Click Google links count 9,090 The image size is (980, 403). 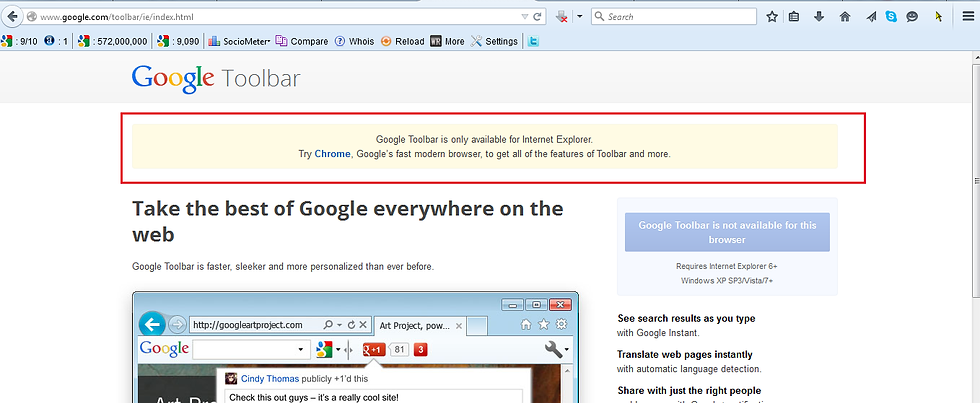click(178, 41)
